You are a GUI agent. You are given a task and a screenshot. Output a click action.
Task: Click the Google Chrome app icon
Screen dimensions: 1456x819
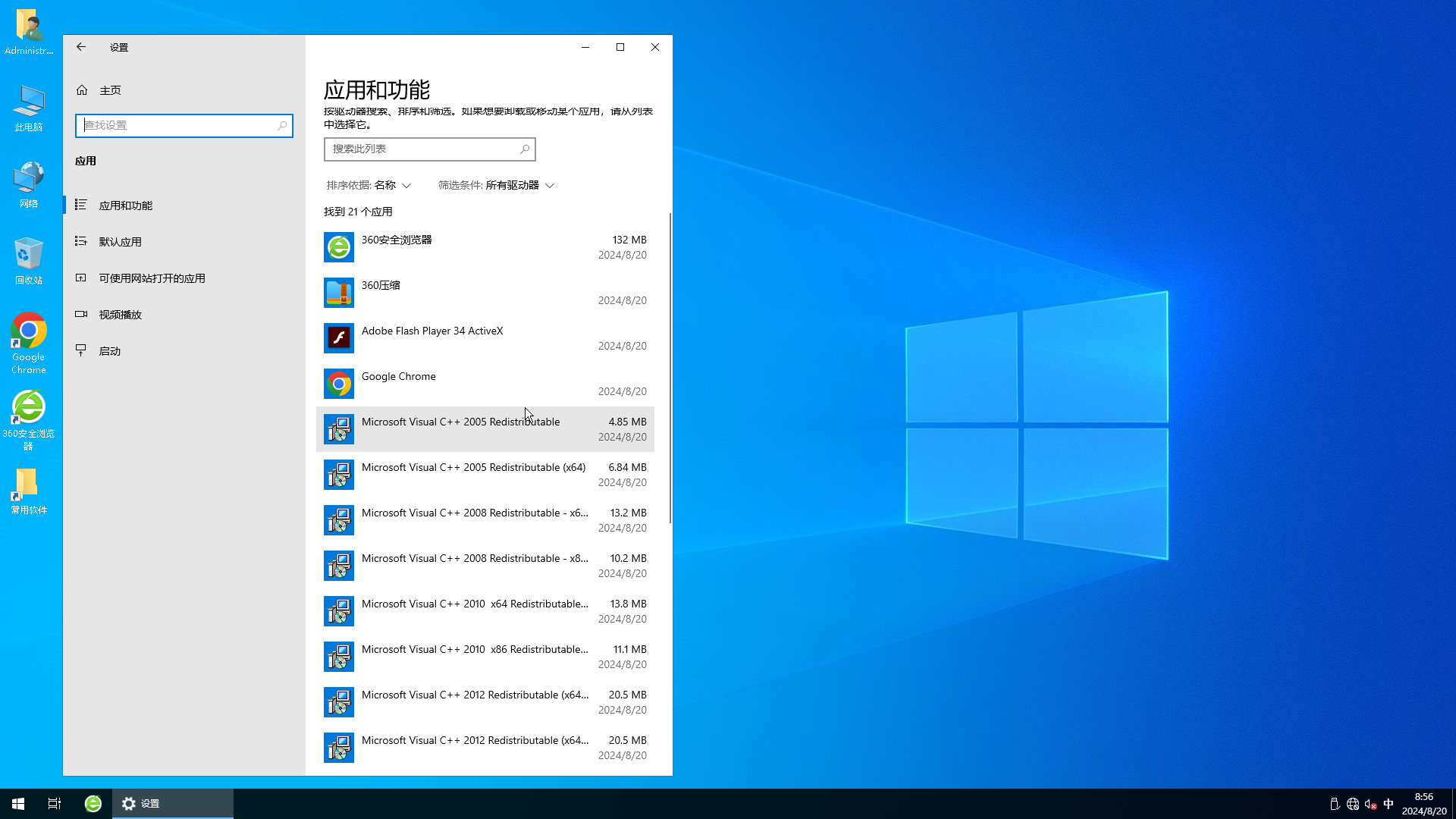pyautogui.click(x=339, y=384)
